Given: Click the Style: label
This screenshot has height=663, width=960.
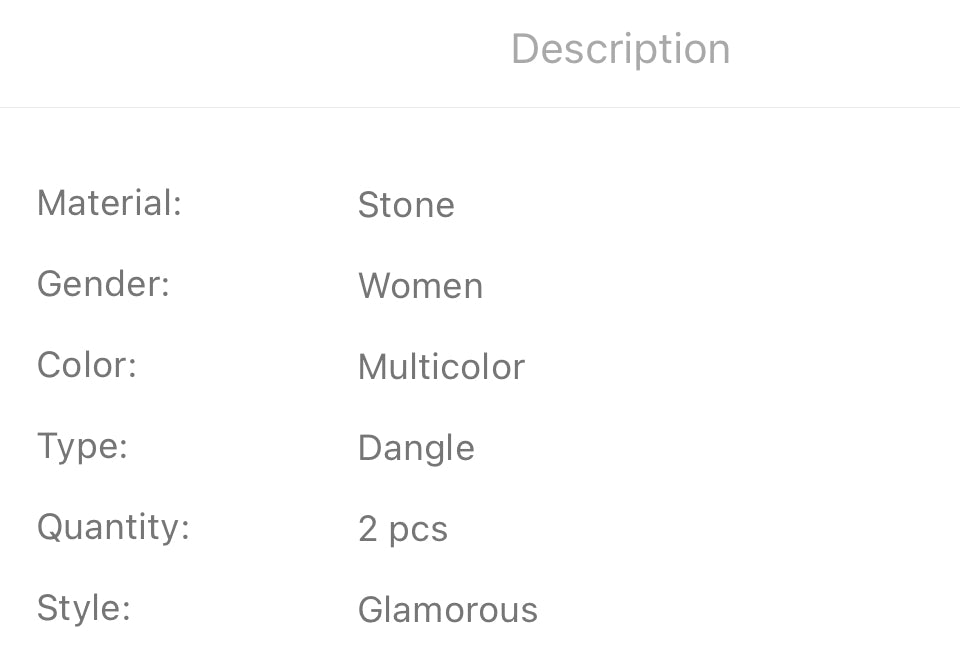Looking at the screenshot, I should (84, 609).
